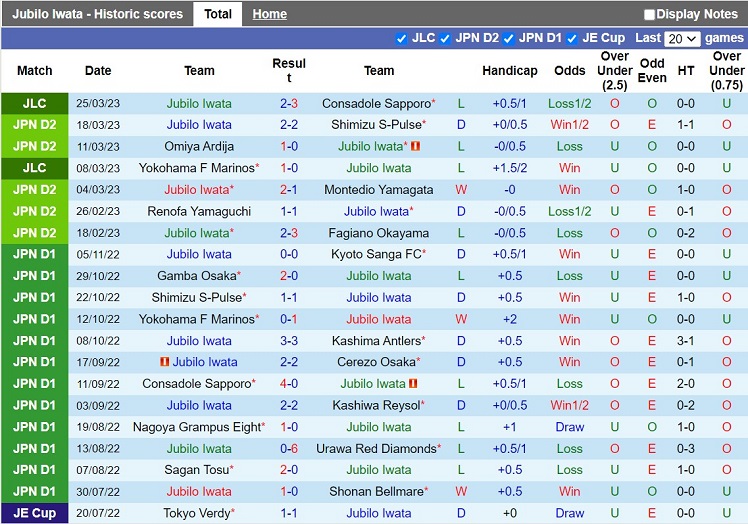Uncheck the JLC competition filter

tap(402, 39)
